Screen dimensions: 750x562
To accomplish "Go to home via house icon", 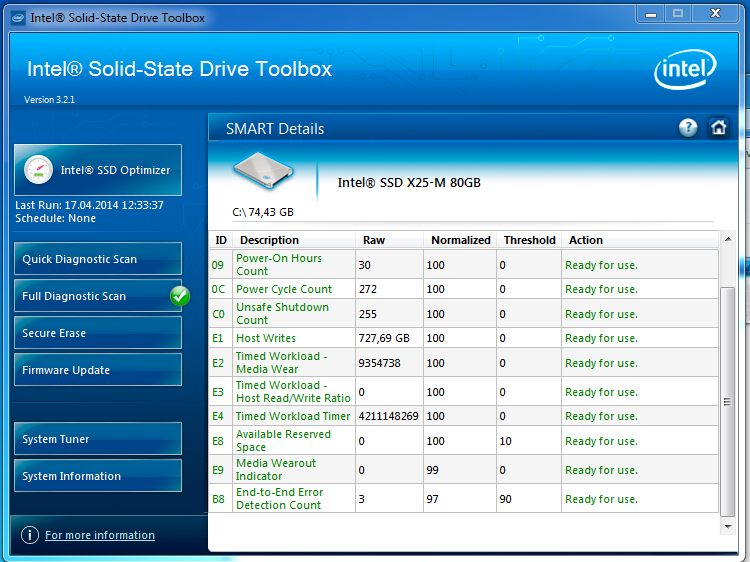I will click(x=718, y=128).
